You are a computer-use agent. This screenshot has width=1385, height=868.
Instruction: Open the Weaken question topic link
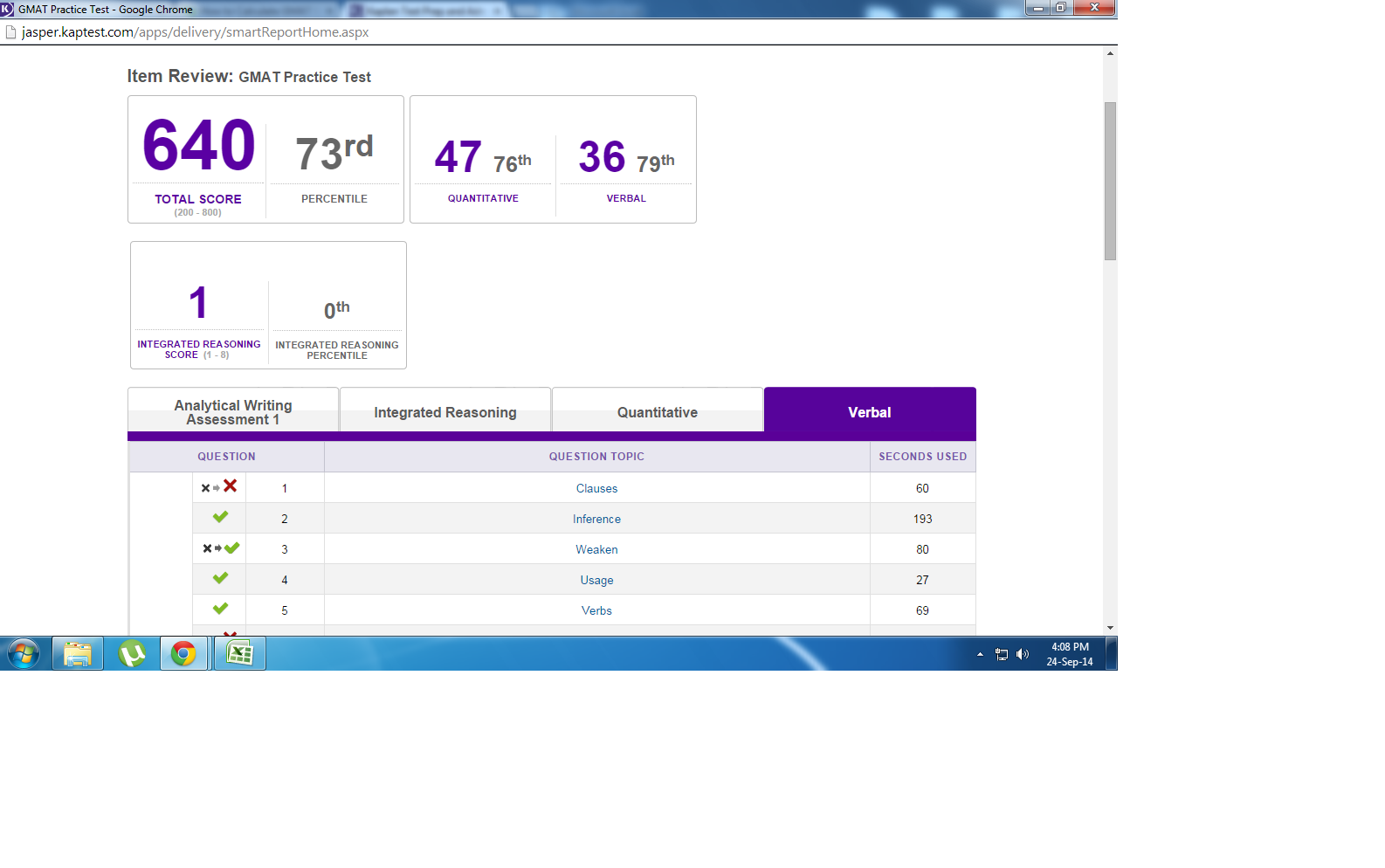pyautogui.click(x=596, y=549)
